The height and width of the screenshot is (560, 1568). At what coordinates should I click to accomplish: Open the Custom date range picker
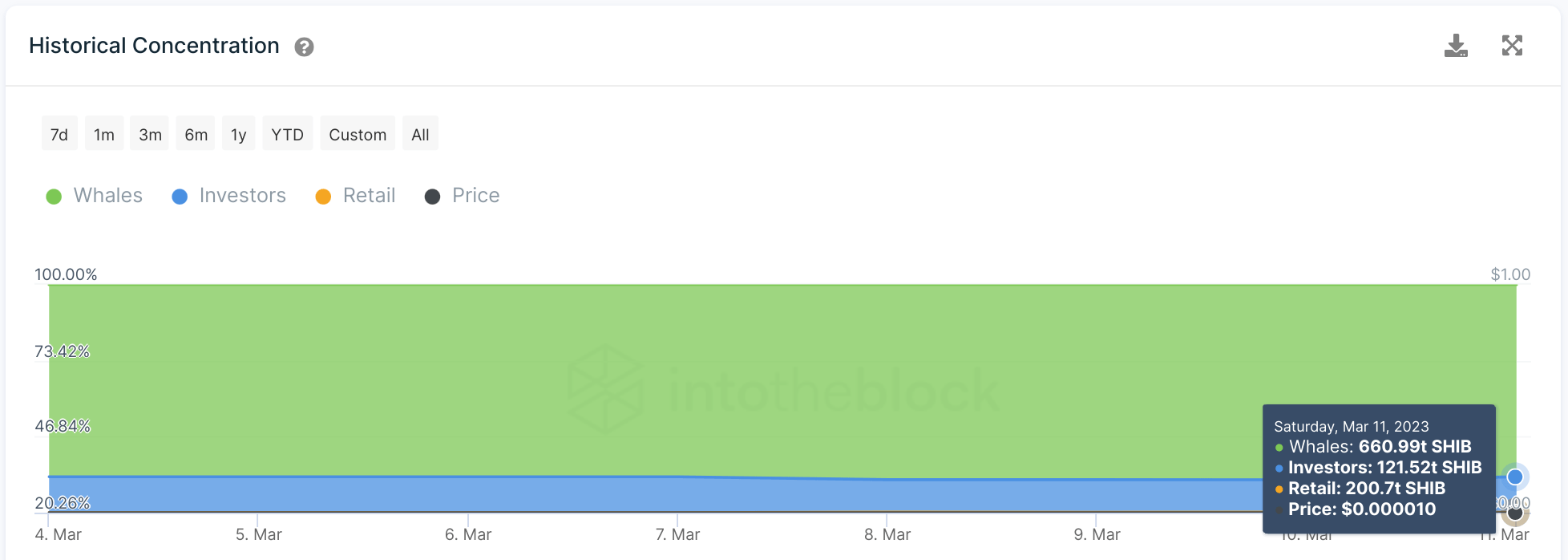coord(358,135)
